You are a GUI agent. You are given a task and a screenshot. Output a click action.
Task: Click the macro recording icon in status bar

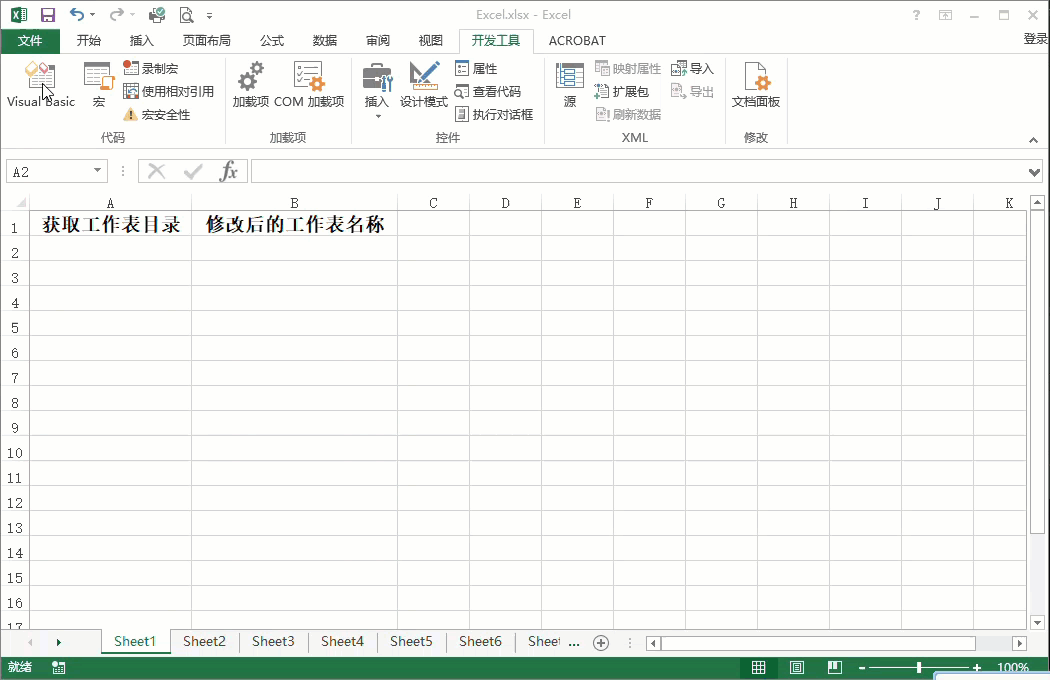[x=58, y=667]
